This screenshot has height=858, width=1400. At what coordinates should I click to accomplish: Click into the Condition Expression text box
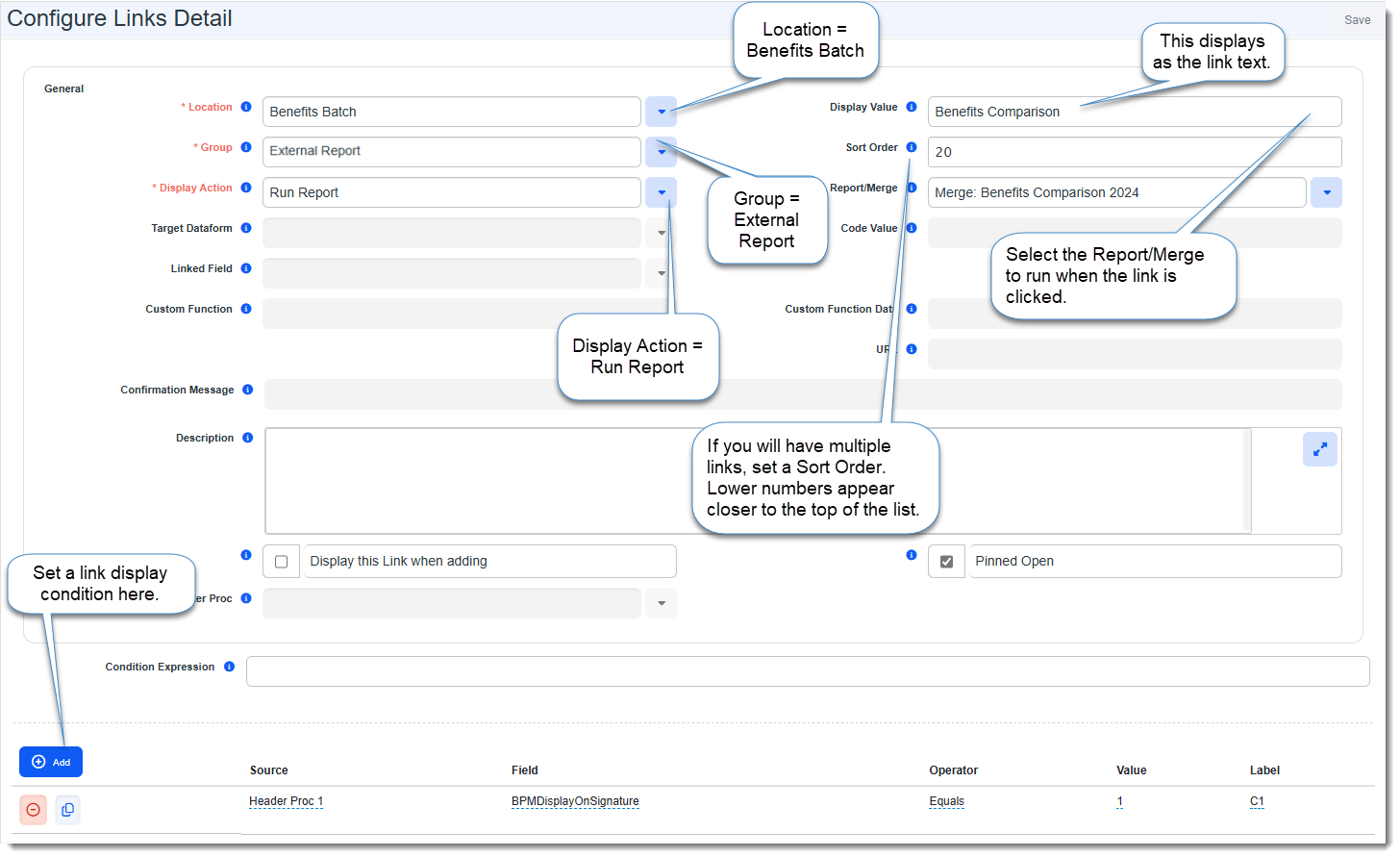(808, 671)
